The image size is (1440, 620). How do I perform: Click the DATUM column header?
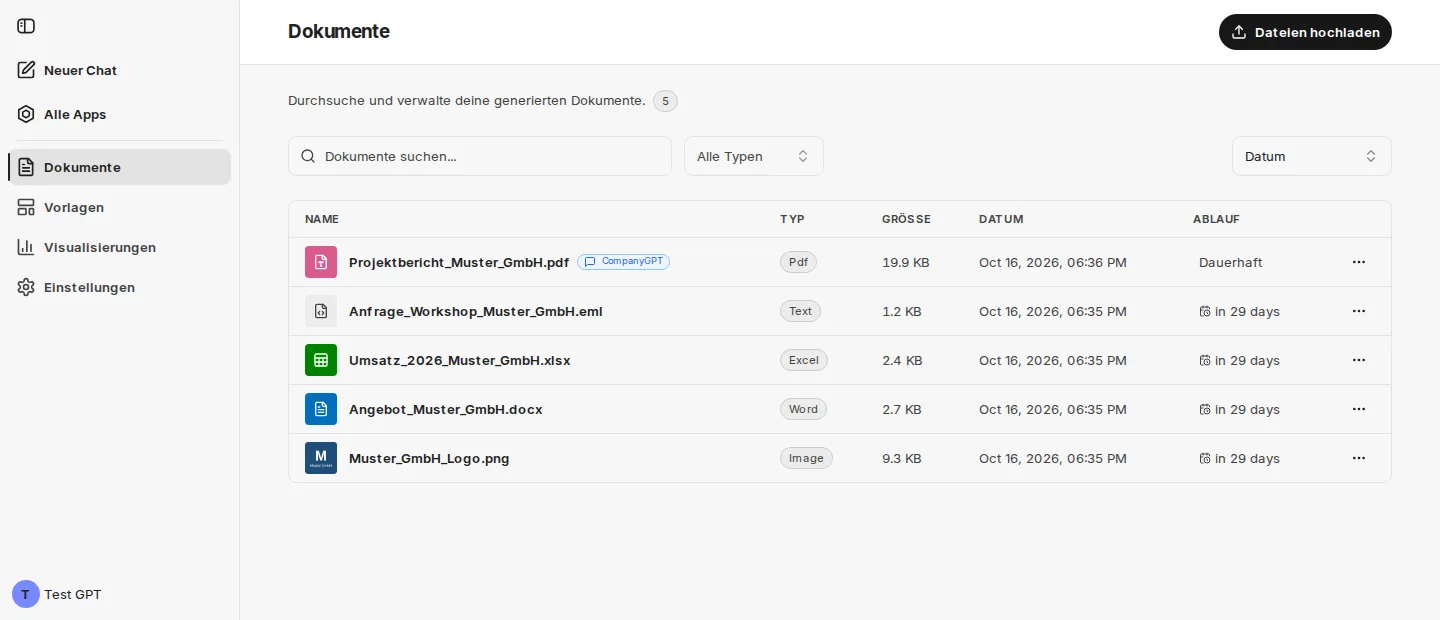[1001, 219]
